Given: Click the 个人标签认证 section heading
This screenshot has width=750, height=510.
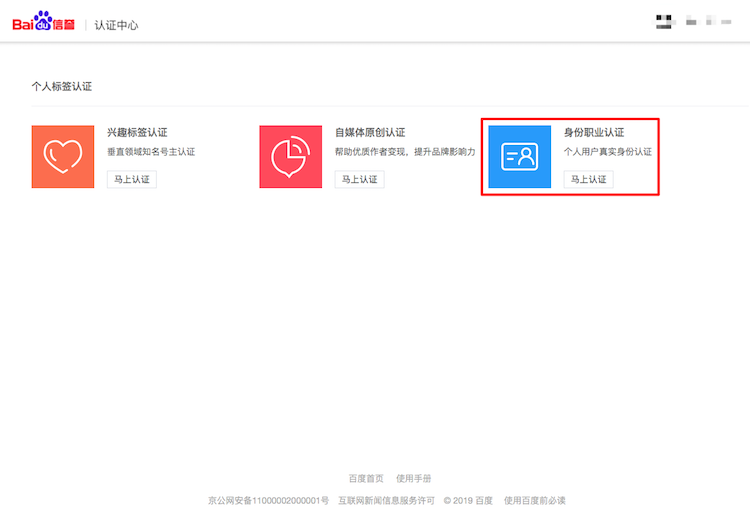Looking at the screenshot, I should pyautogui.click(x=62, y=87).
